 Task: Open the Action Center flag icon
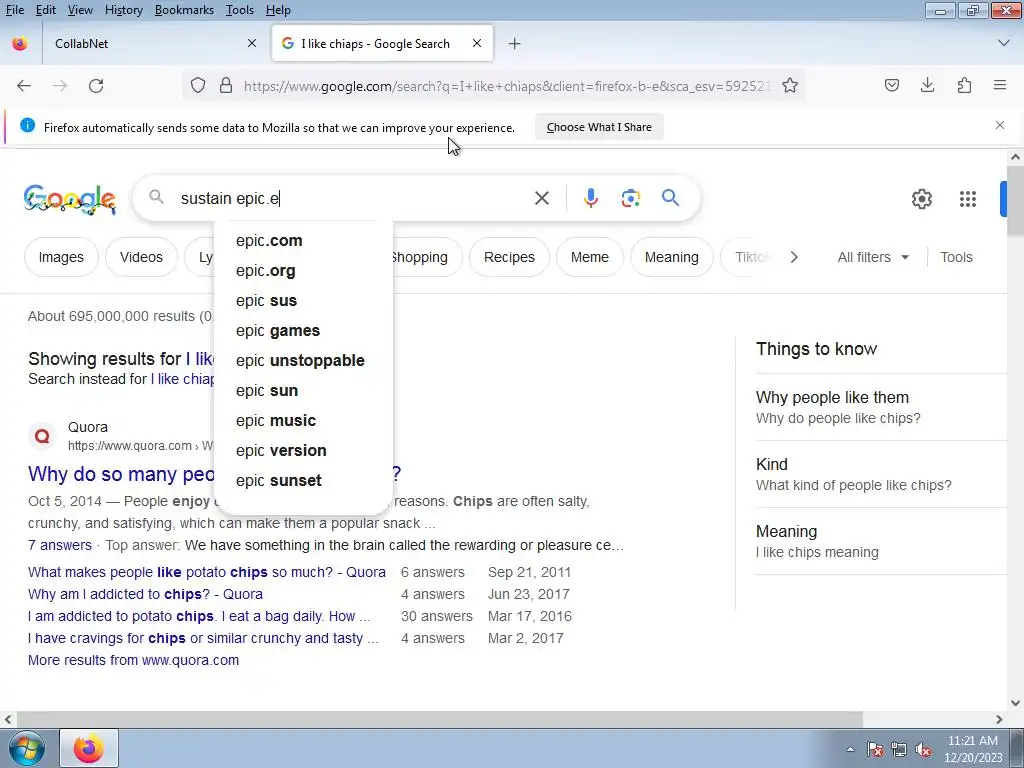point(875,750)
